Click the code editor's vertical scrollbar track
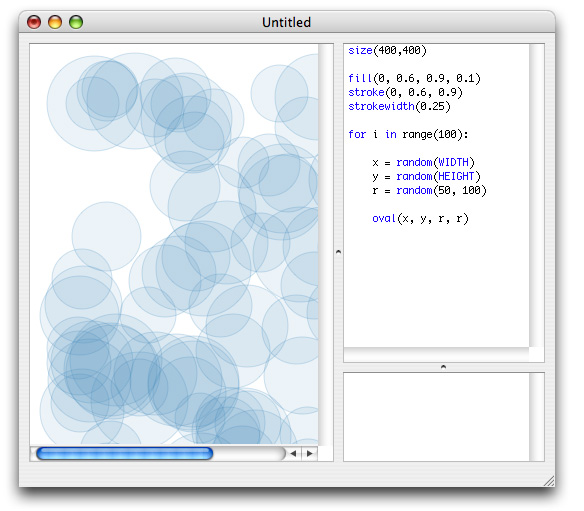 pyautogui.click(x=536, y=196)
